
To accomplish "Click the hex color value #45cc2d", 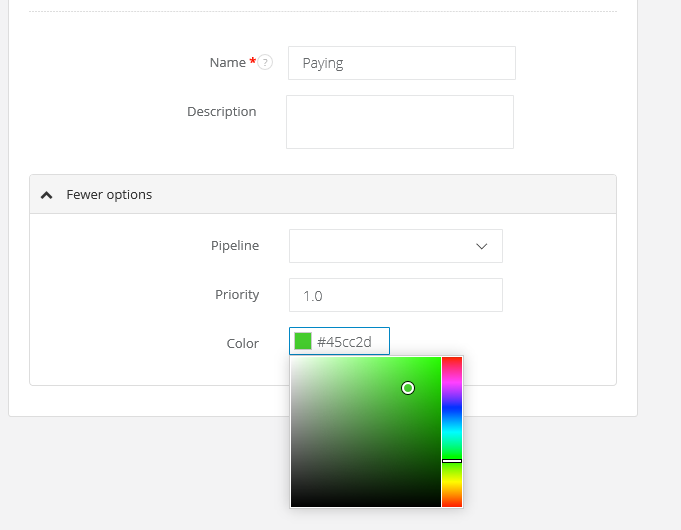I will click(345, 342).
